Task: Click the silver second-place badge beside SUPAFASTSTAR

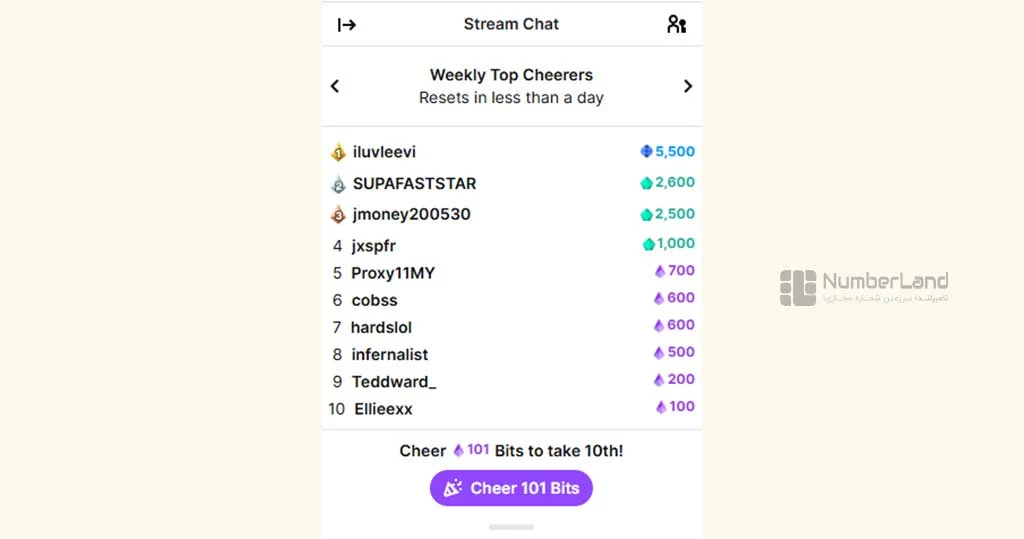Action: pos(338,184)
